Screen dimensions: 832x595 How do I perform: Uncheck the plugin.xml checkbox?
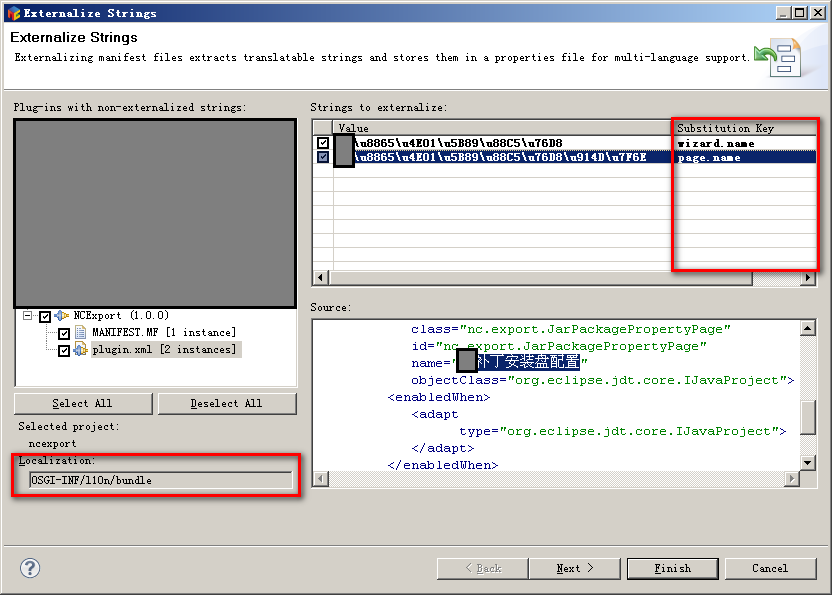tap(64, 350)
